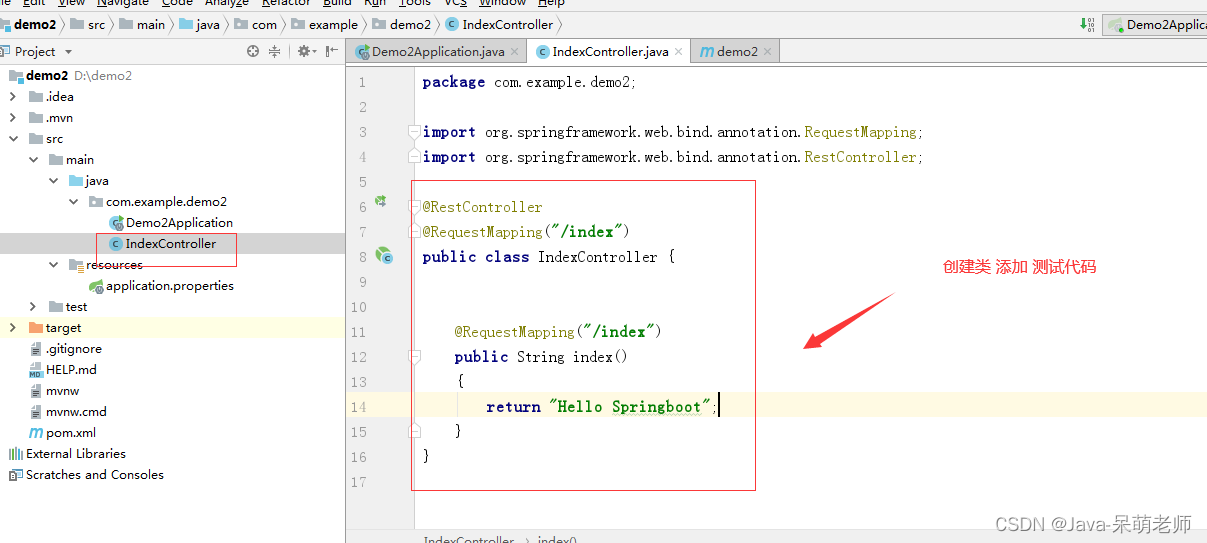1207x543 pixels.
Task: Expand the test folder
Action: tap(33, 307)
